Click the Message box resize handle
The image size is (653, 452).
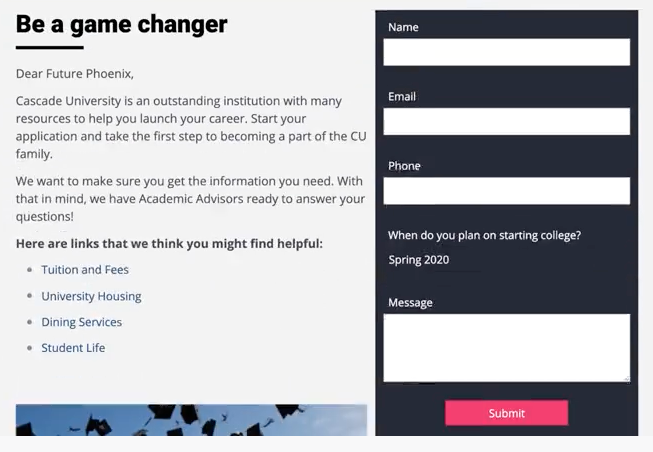pyautogui.click(x=626, y=378)
